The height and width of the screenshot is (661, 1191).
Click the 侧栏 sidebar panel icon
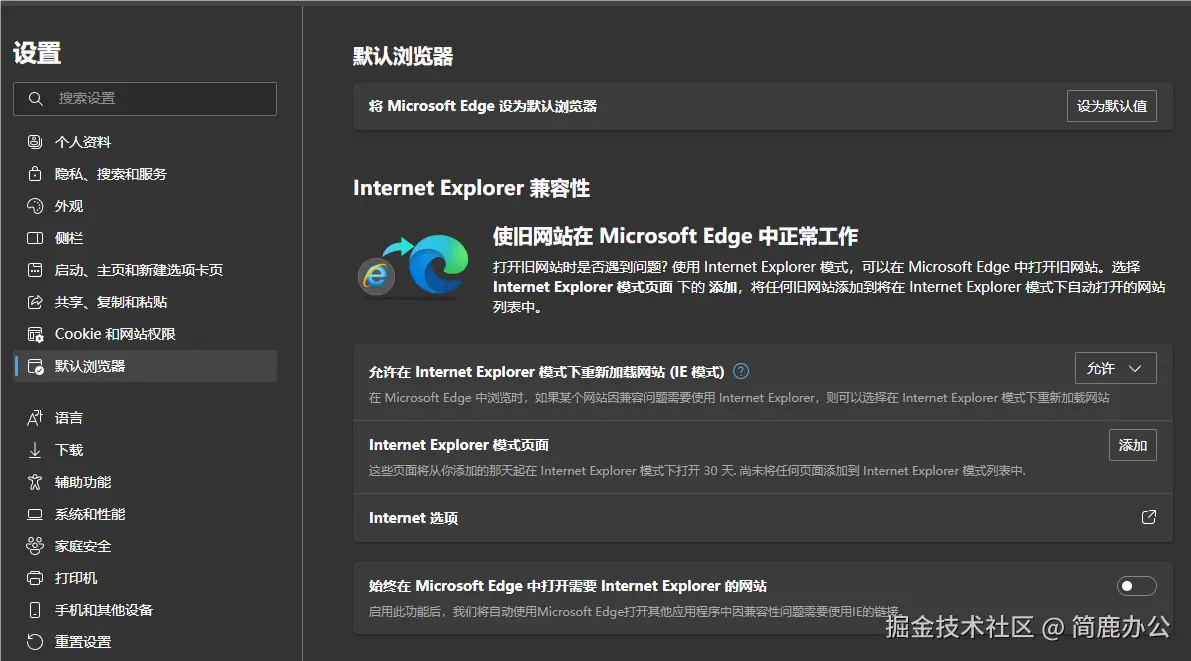pos(35,238)
